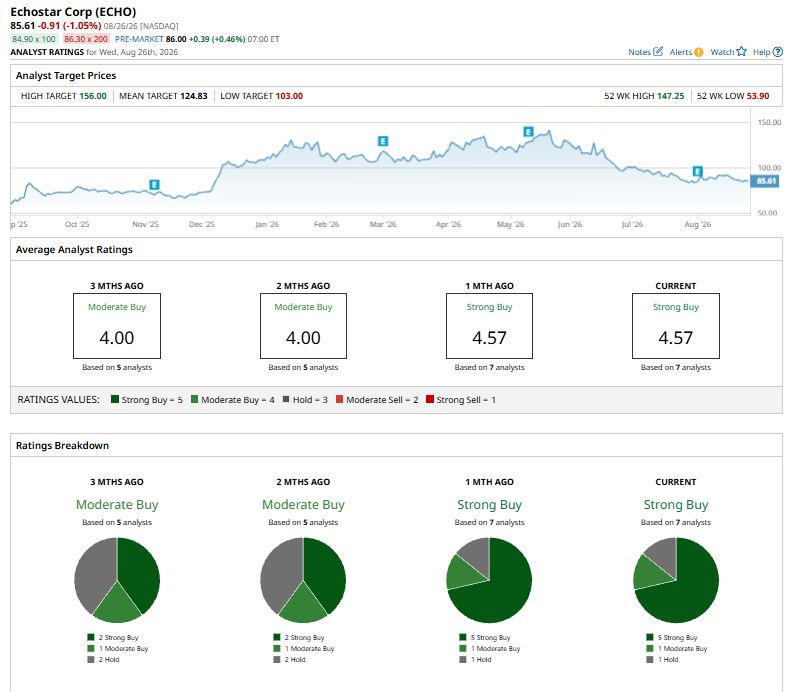The image size is (795, 692).
Task: Click the Hold = 3 legend swatch
Action: pos(286,399)
